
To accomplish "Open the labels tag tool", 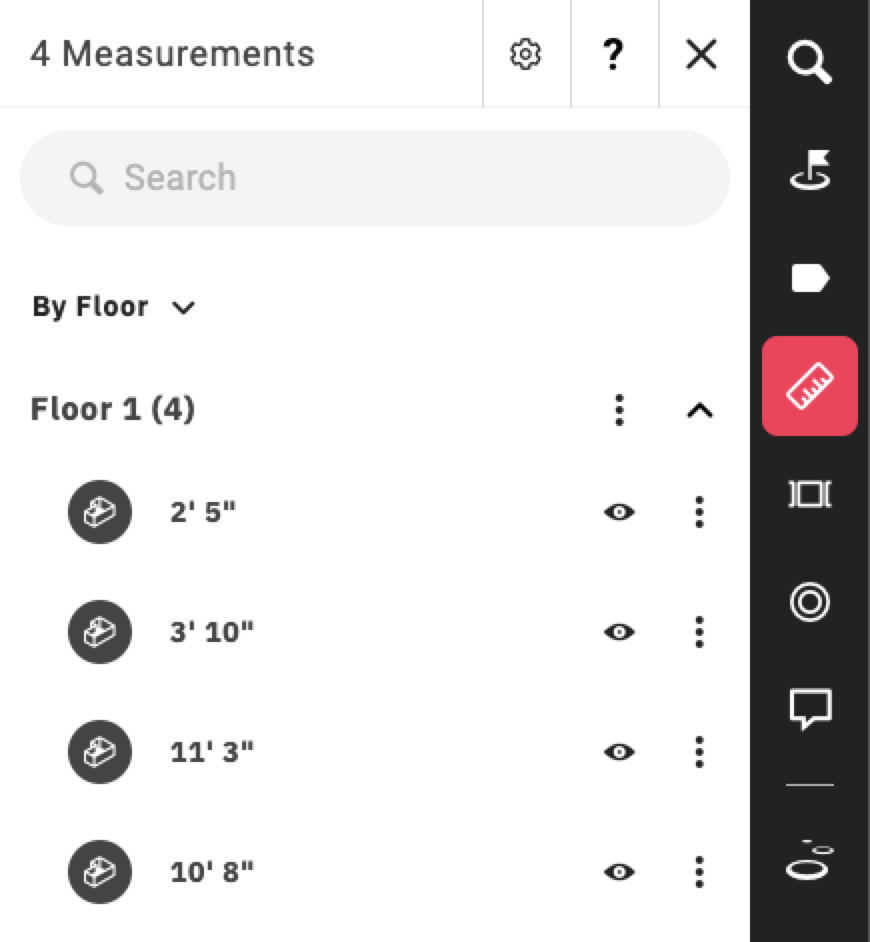I will click(809, 278).
